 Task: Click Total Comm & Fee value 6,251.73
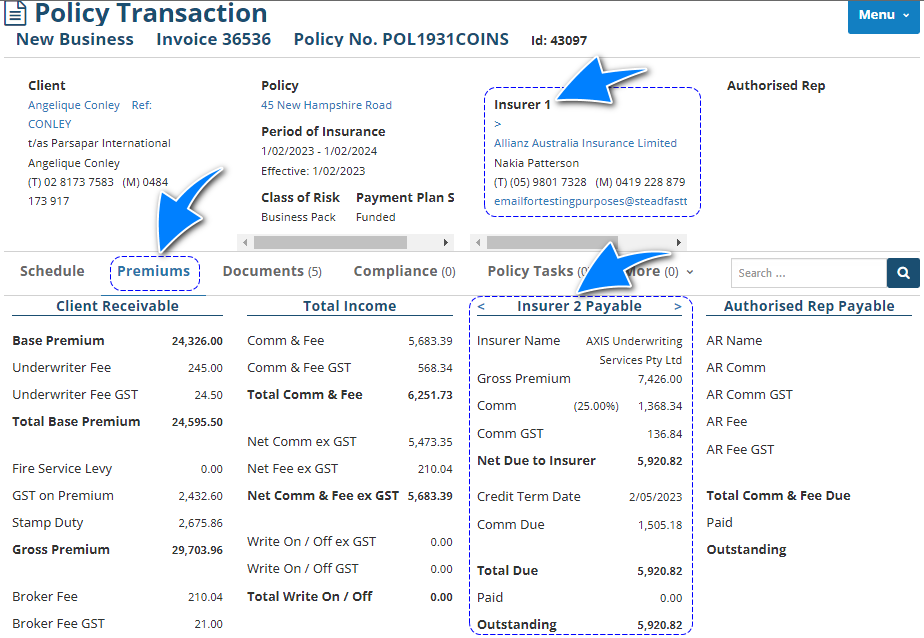430,395
